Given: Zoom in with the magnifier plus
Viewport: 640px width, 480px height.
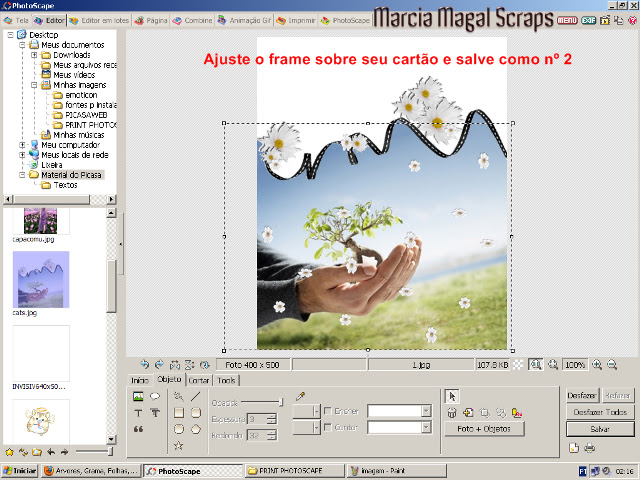Looking at the screenshot, I should point(597,364).
